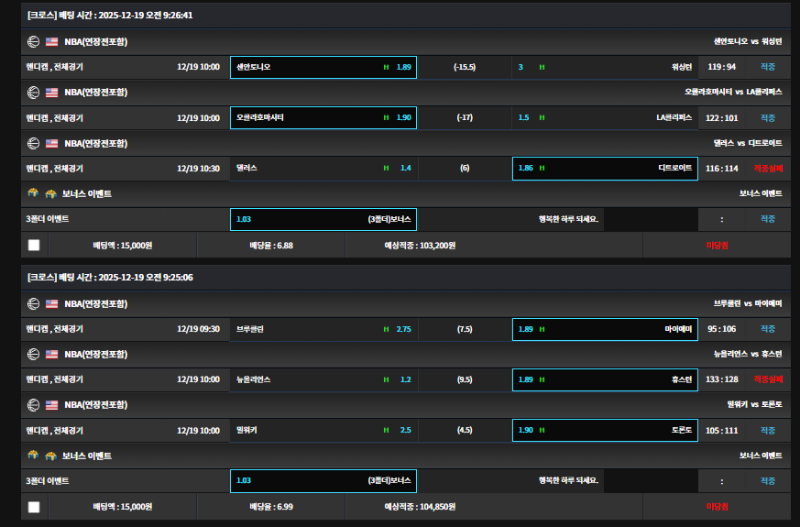Viewport: 800px width, 527px height.
Task: Click basketball icon beside San Antonio vs Washington header
Action: coord(33,42)
